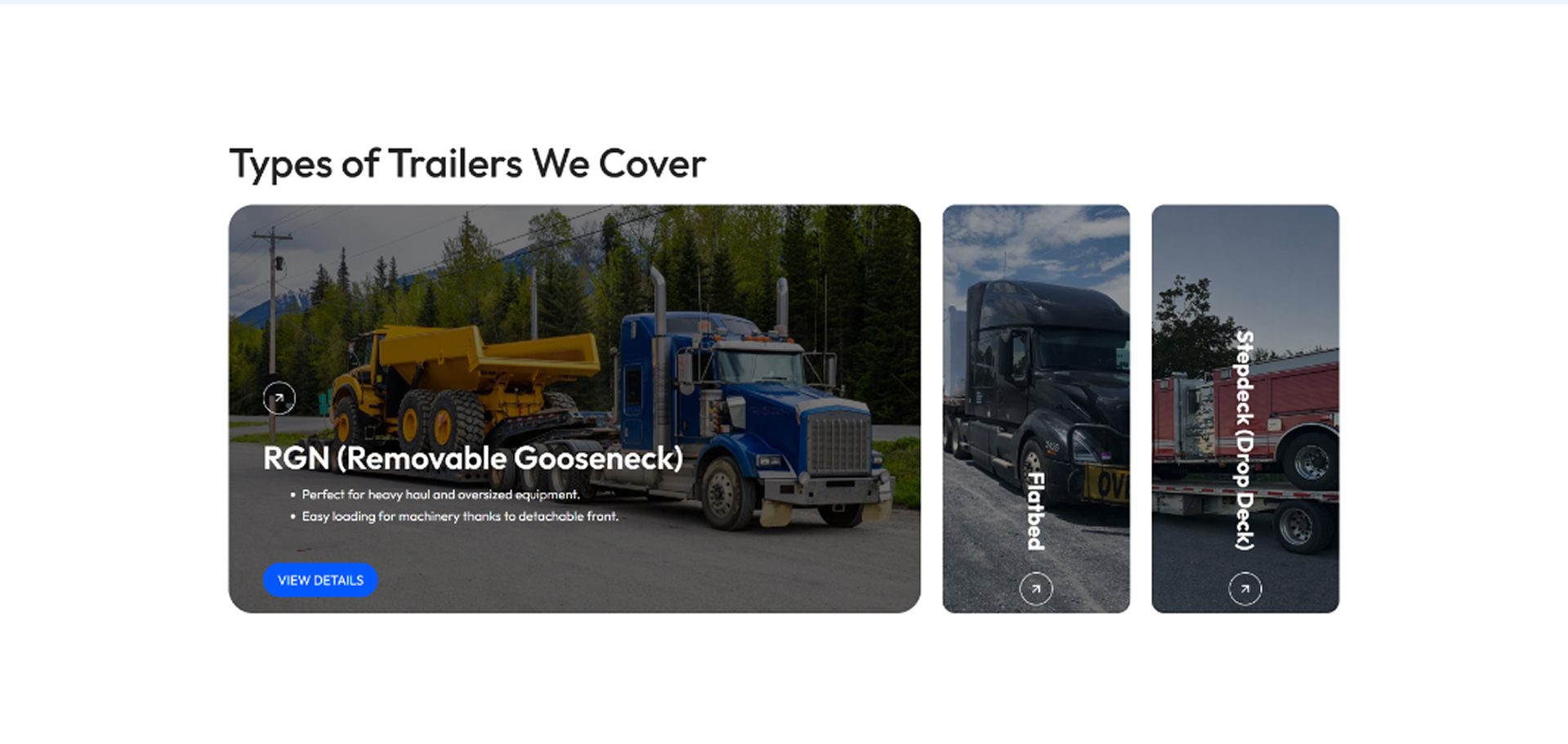The image size is (1568, 744).
Task: Click the Stepdeck card's circular arrow icon
Action: pyautogui.click(x=1244, y=589)
